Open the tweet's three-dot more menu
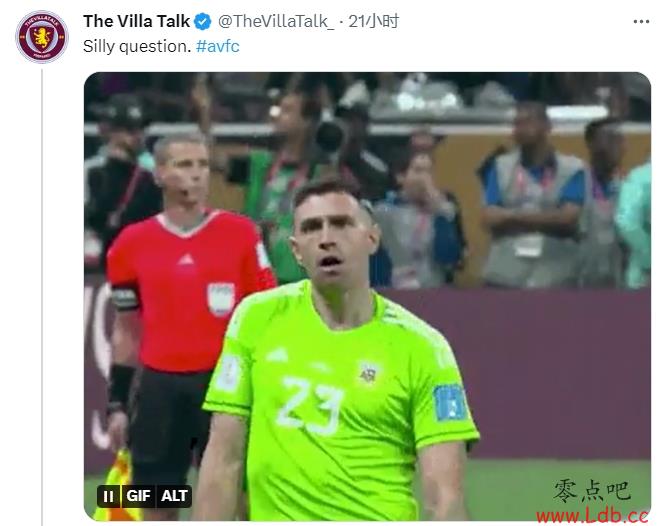The width and height of the screenshot is (658, 526). coord(641,21)
